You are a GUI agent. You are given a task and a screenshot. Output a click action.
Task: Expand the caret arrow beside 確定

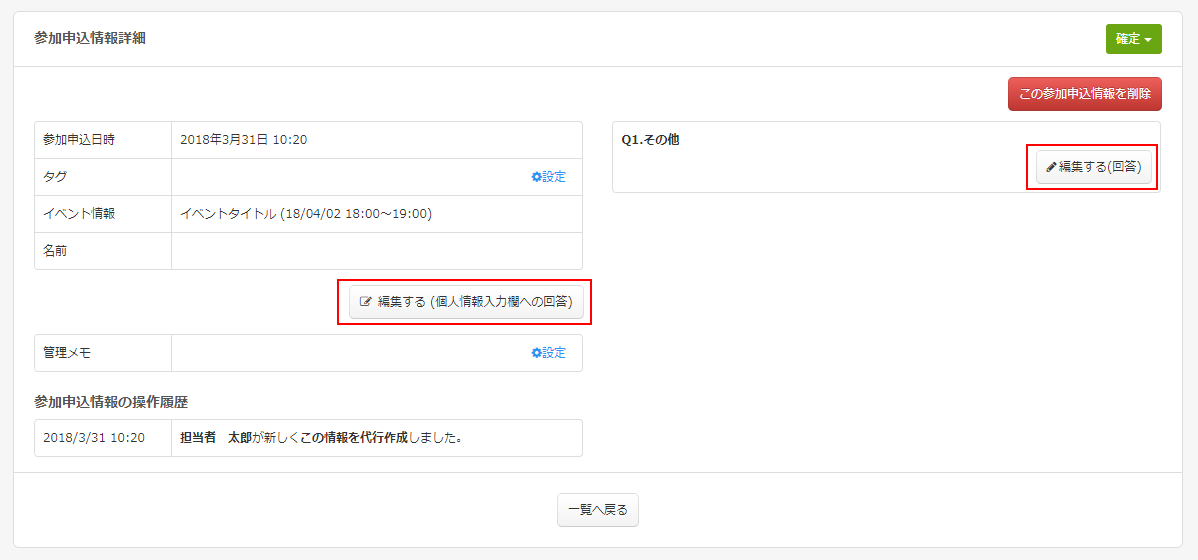1148,40
